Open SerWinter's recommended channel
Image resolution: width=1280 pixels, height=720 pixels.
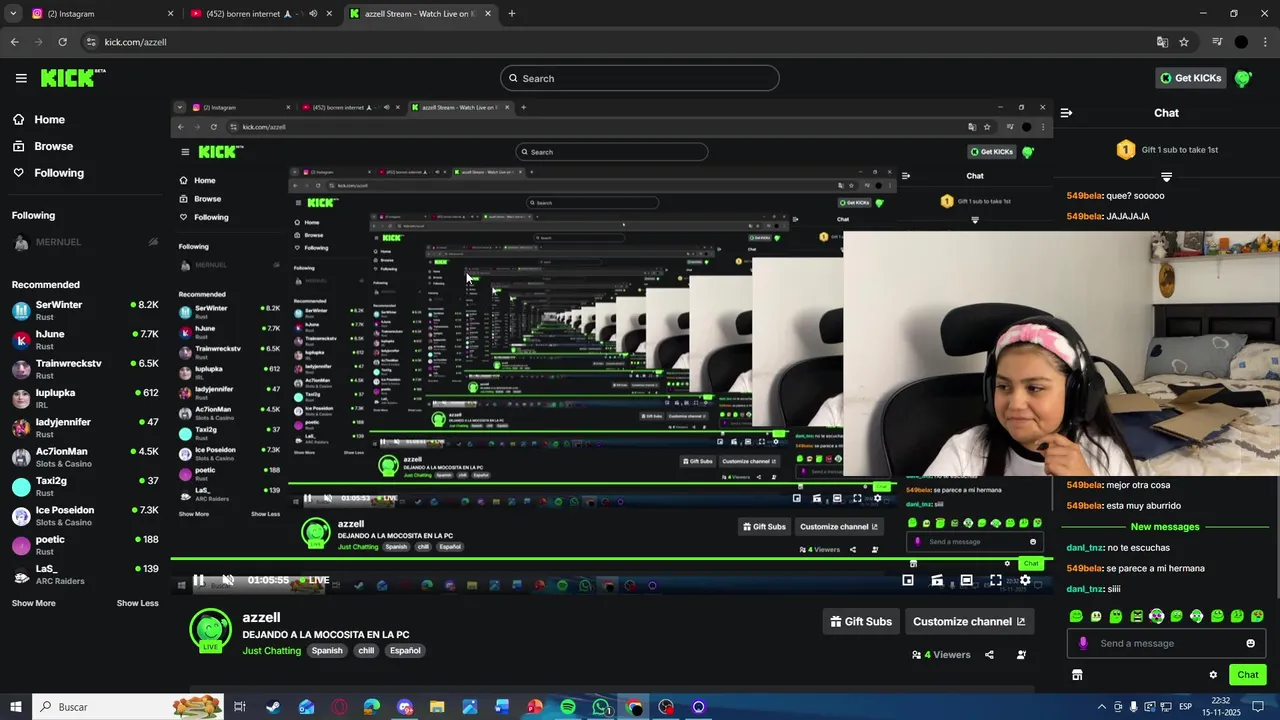pyautogui.click(x=85, y=310)
